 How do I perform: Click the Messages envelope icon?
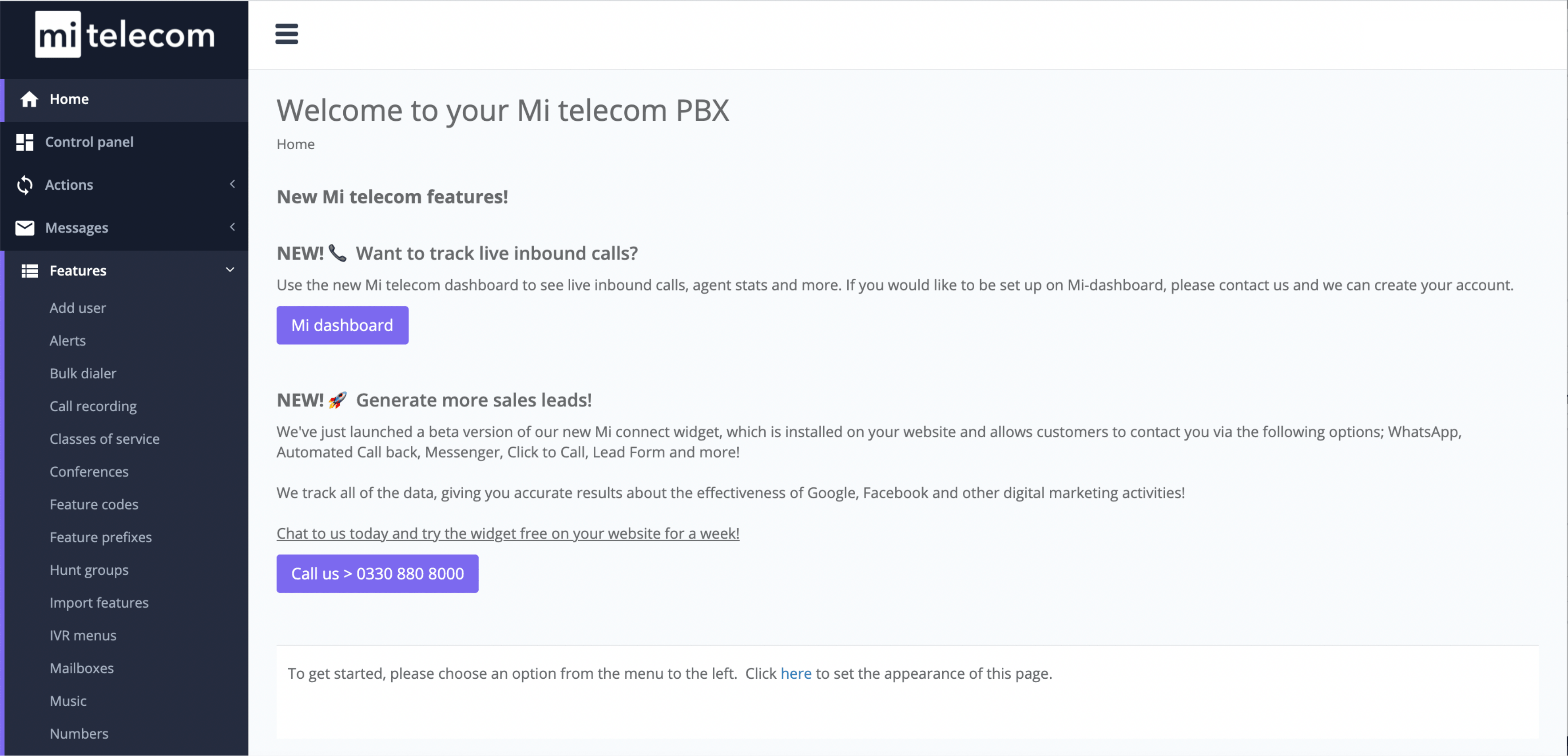point(25,228)
